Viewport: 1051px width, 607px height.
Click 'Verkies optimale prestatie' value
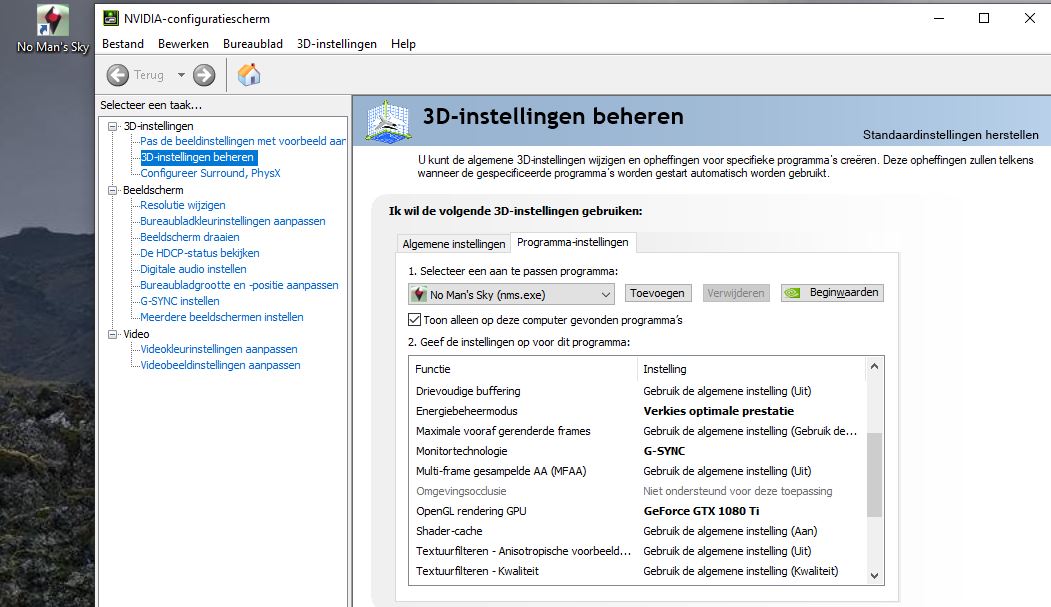719,411
